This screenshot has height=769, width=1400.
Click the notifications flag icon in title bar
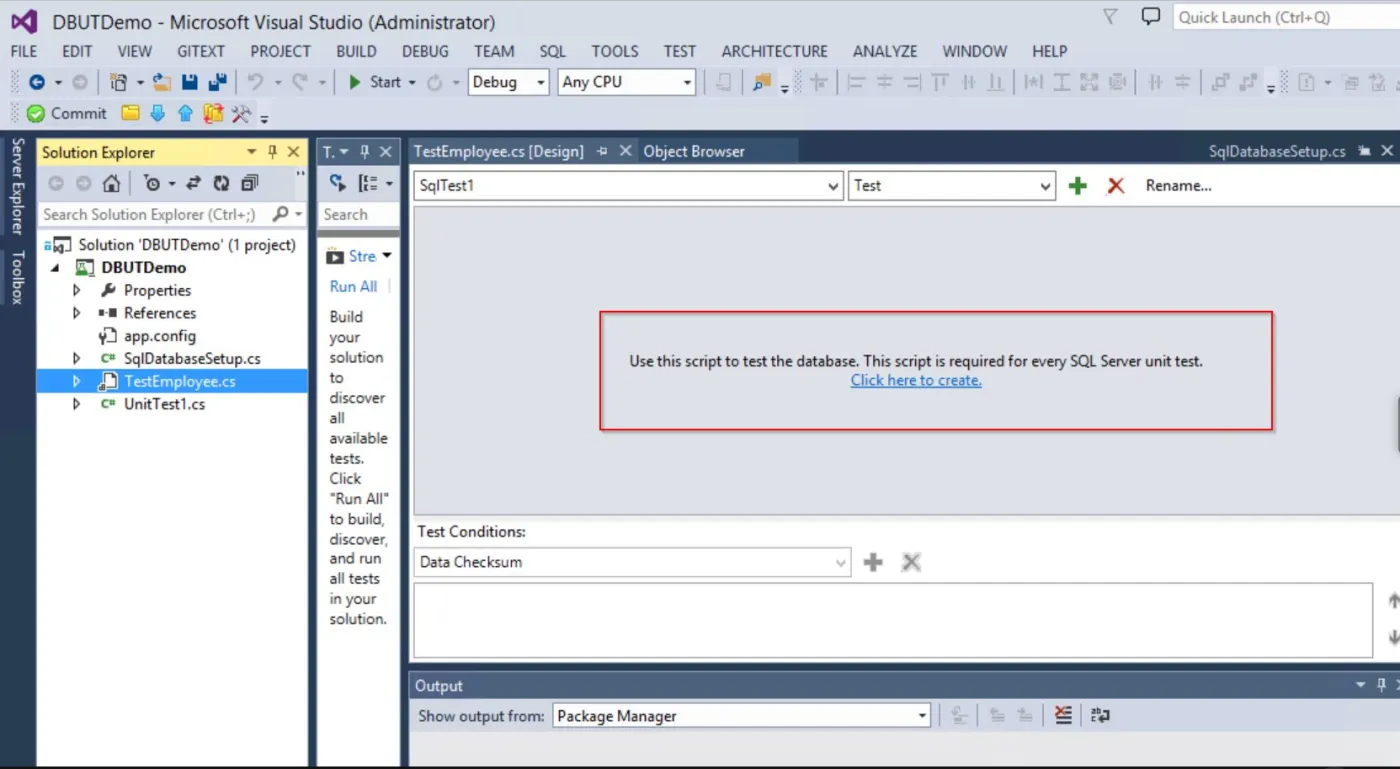click(1110, 17)
